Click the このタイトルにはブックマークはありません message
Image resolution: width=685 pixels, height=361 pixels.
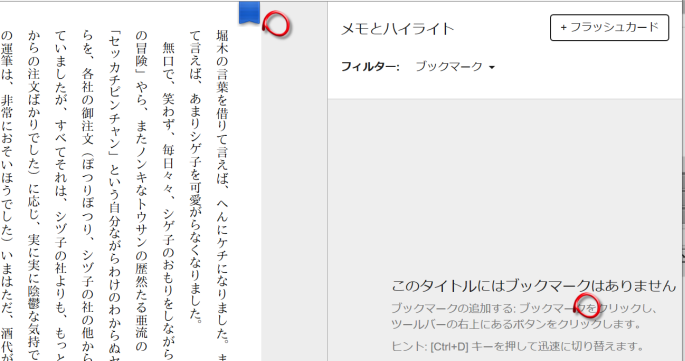[x=533, y=286]
